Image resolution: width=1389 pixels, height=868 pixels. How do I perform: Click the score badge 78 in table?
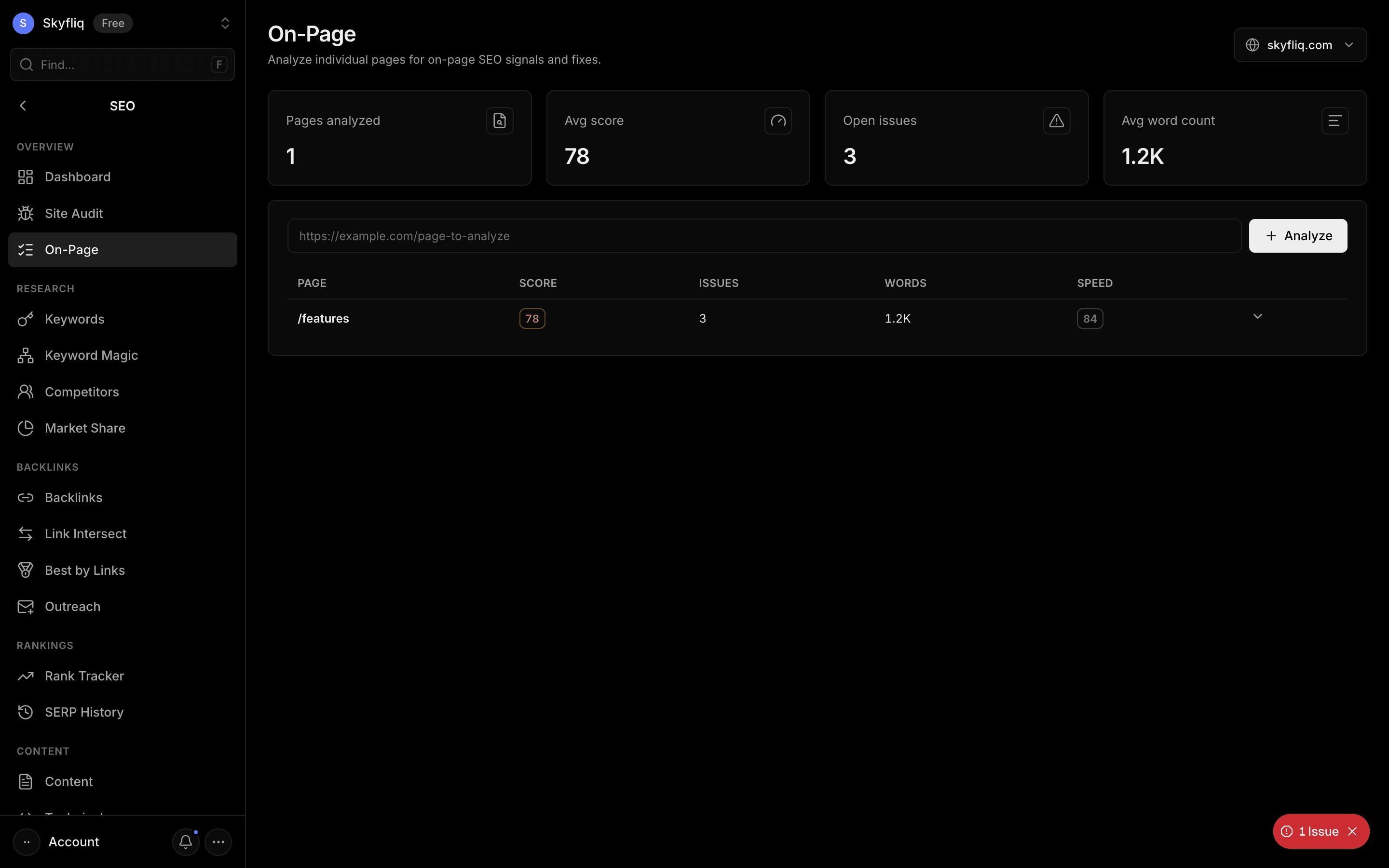[x=532, y=319]
